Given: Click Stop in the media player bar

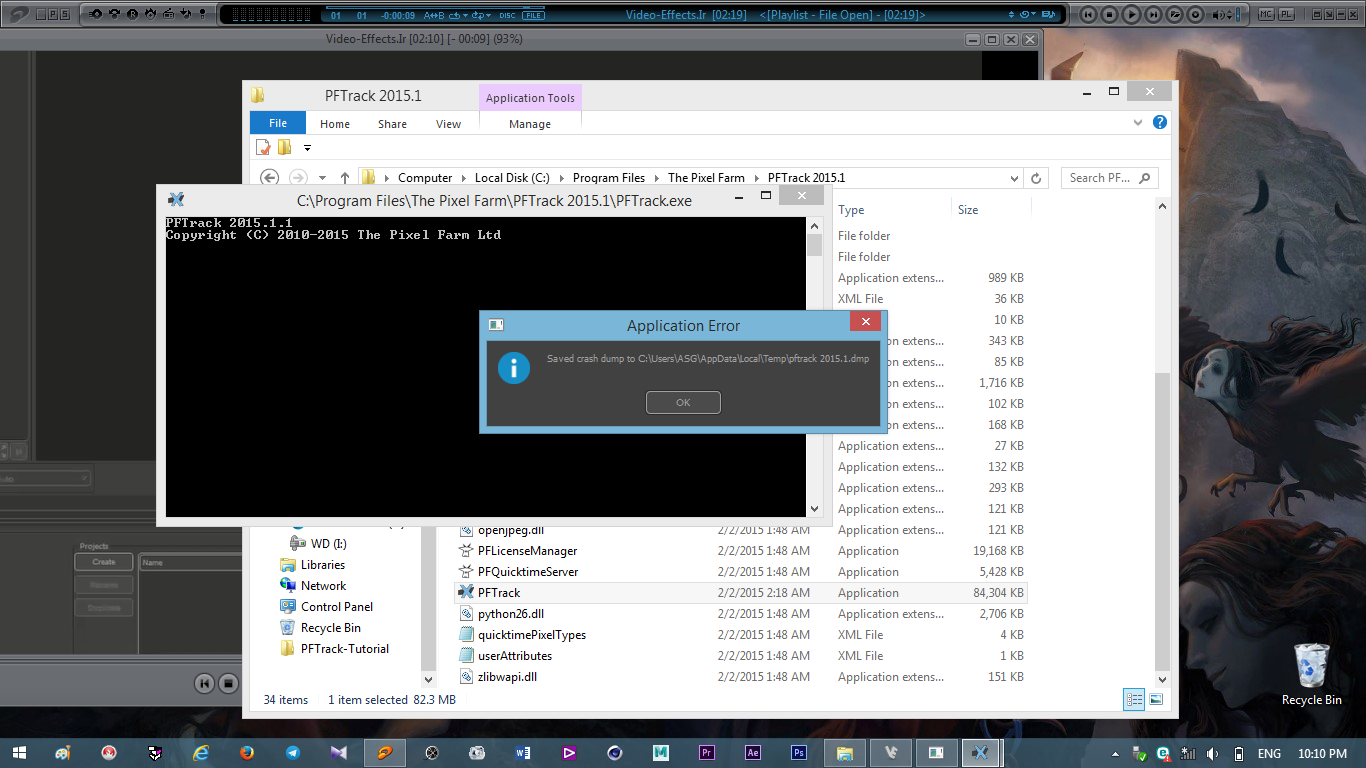Looking at the screenshot, I should pyautogui.click(x=1110, y=14).
